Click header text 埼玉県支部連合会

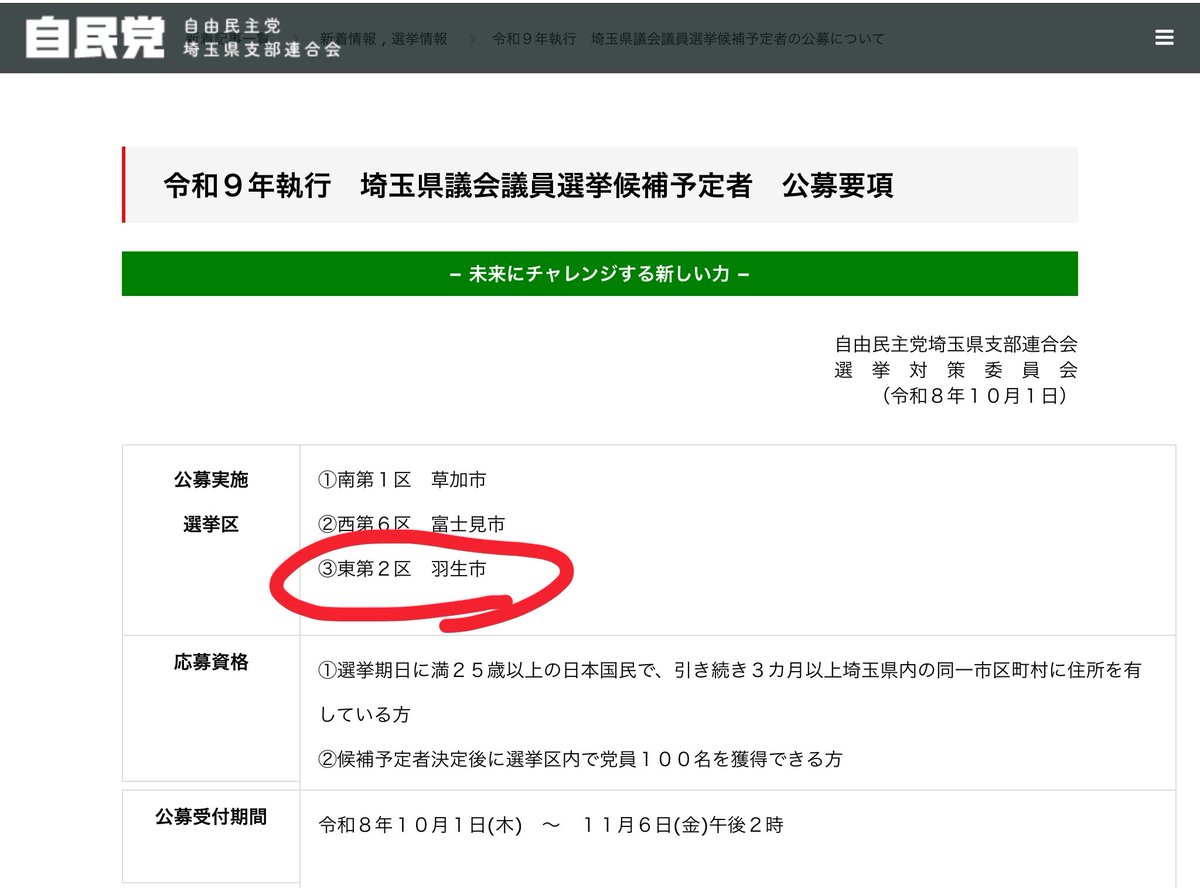pyautogui.click(x=262, y=48)
